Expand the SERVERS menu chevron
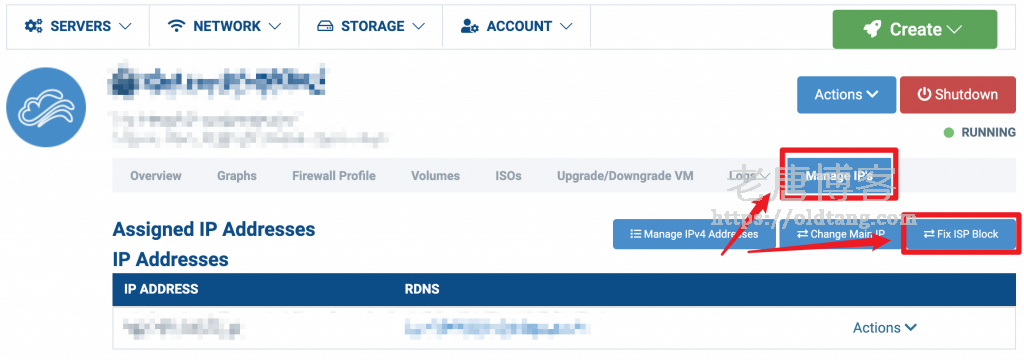Viewport: 1024px width, 361px height. [x=125, y=27]
